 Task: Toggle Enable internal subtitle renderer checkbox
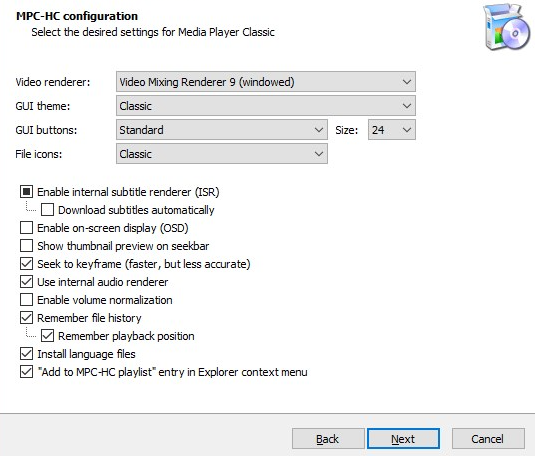[x=26, y=192]
